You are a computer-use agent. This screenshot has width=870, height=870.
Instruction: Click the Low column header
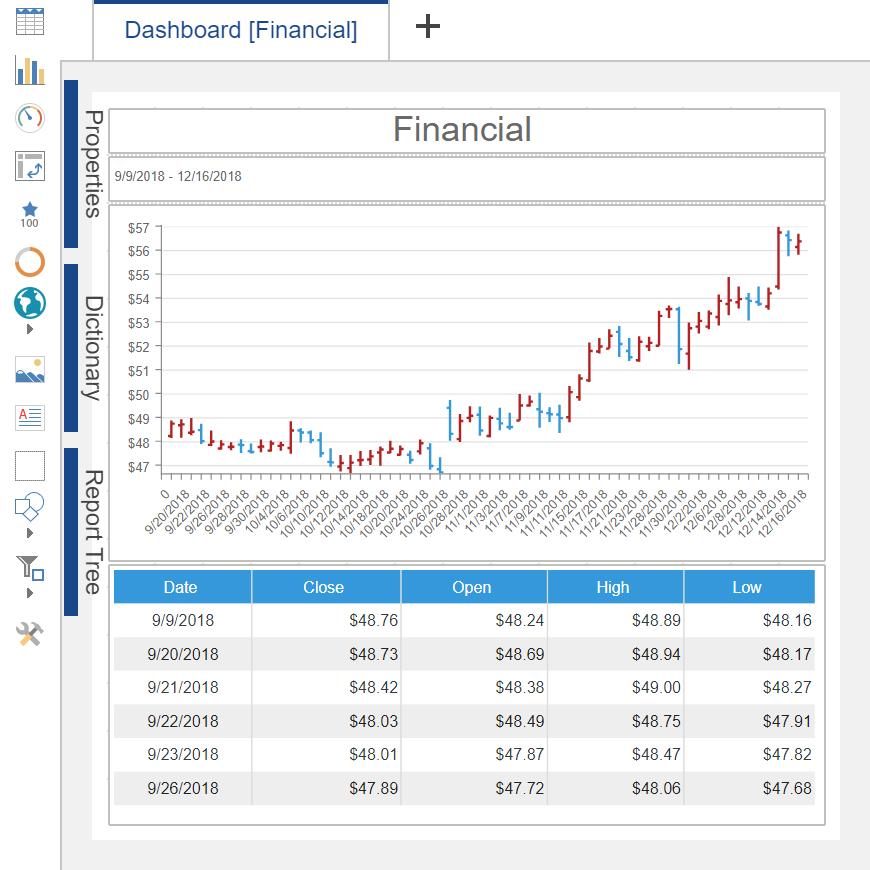(750, 587)
